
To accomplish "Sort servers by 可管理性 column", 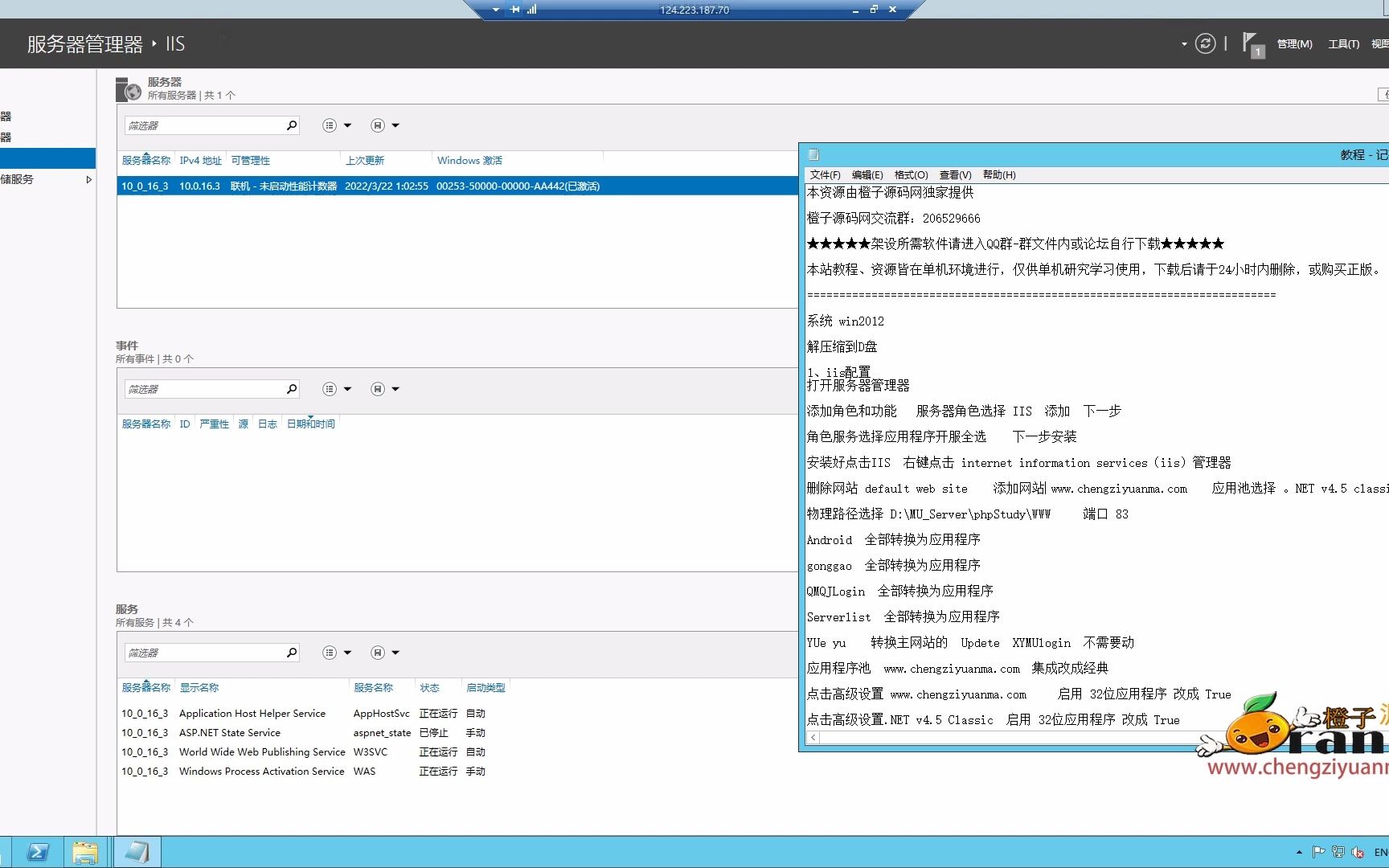I will (251, 161).
